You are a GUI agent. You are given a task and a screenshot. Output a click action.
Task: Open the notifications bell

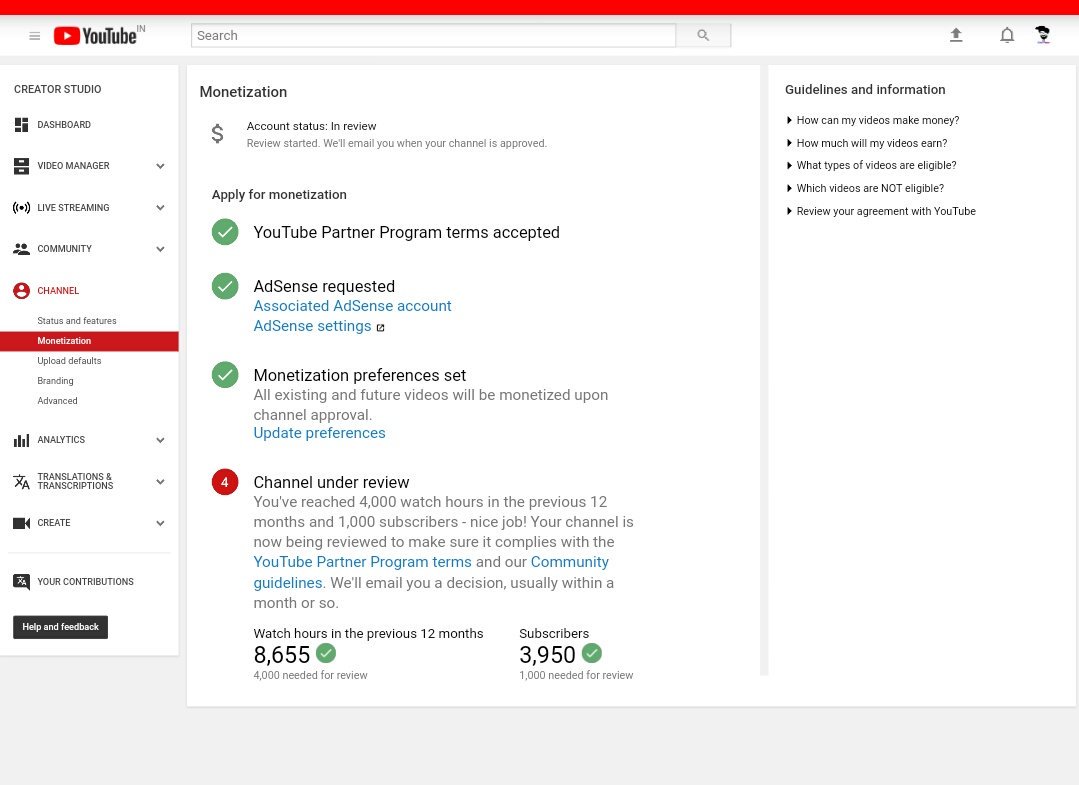1007,35
